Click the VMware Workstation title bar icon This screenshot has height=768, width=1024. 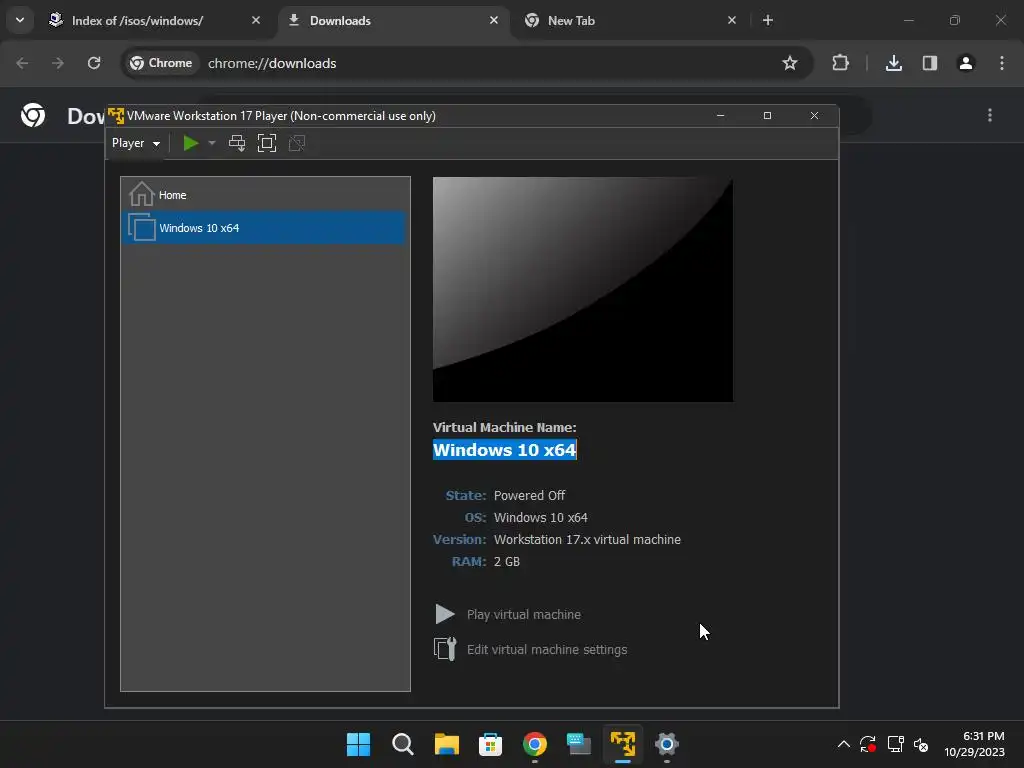click(x=116, y=116)
